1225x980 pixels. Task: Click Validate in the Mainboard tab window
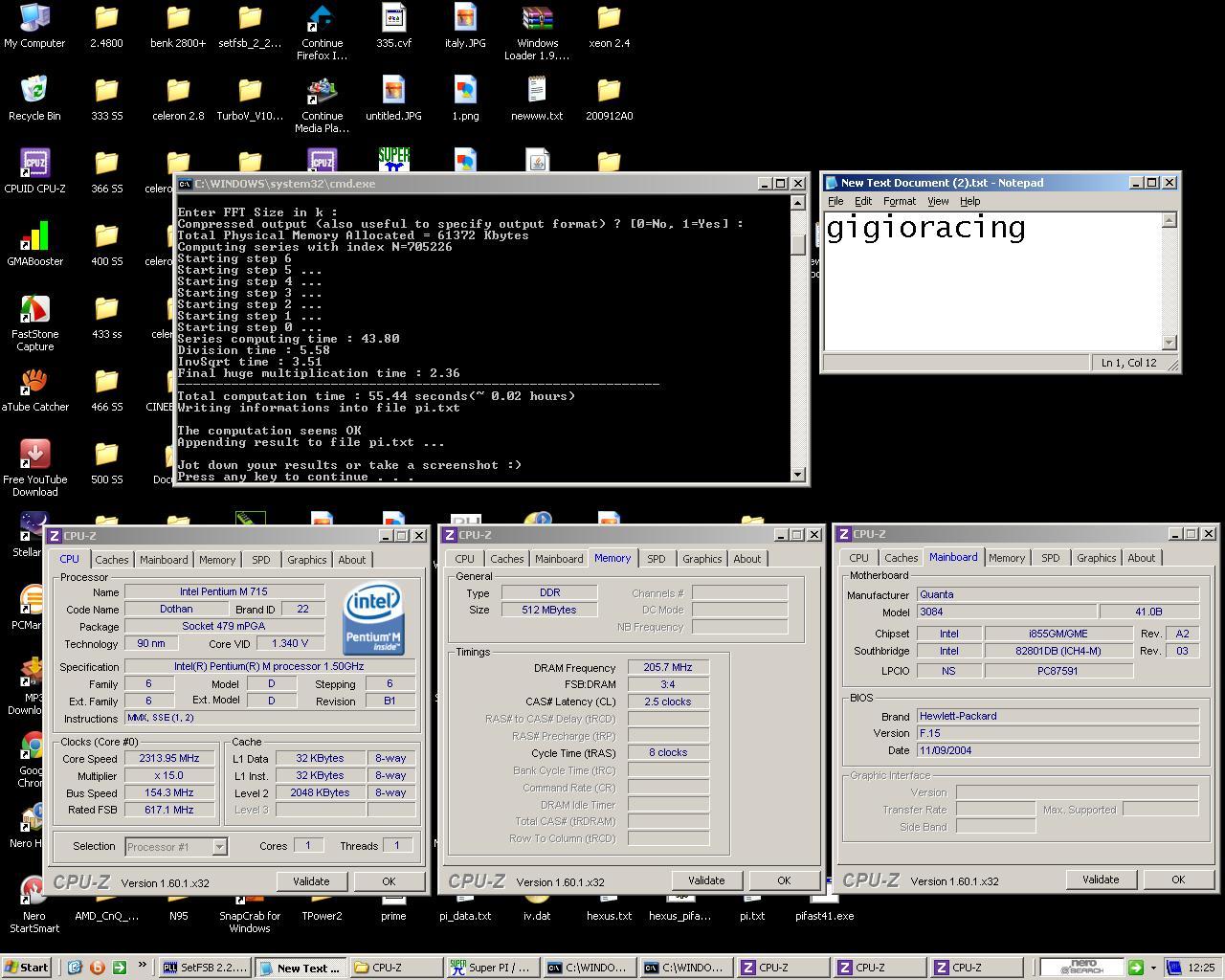coord(1101,880)
